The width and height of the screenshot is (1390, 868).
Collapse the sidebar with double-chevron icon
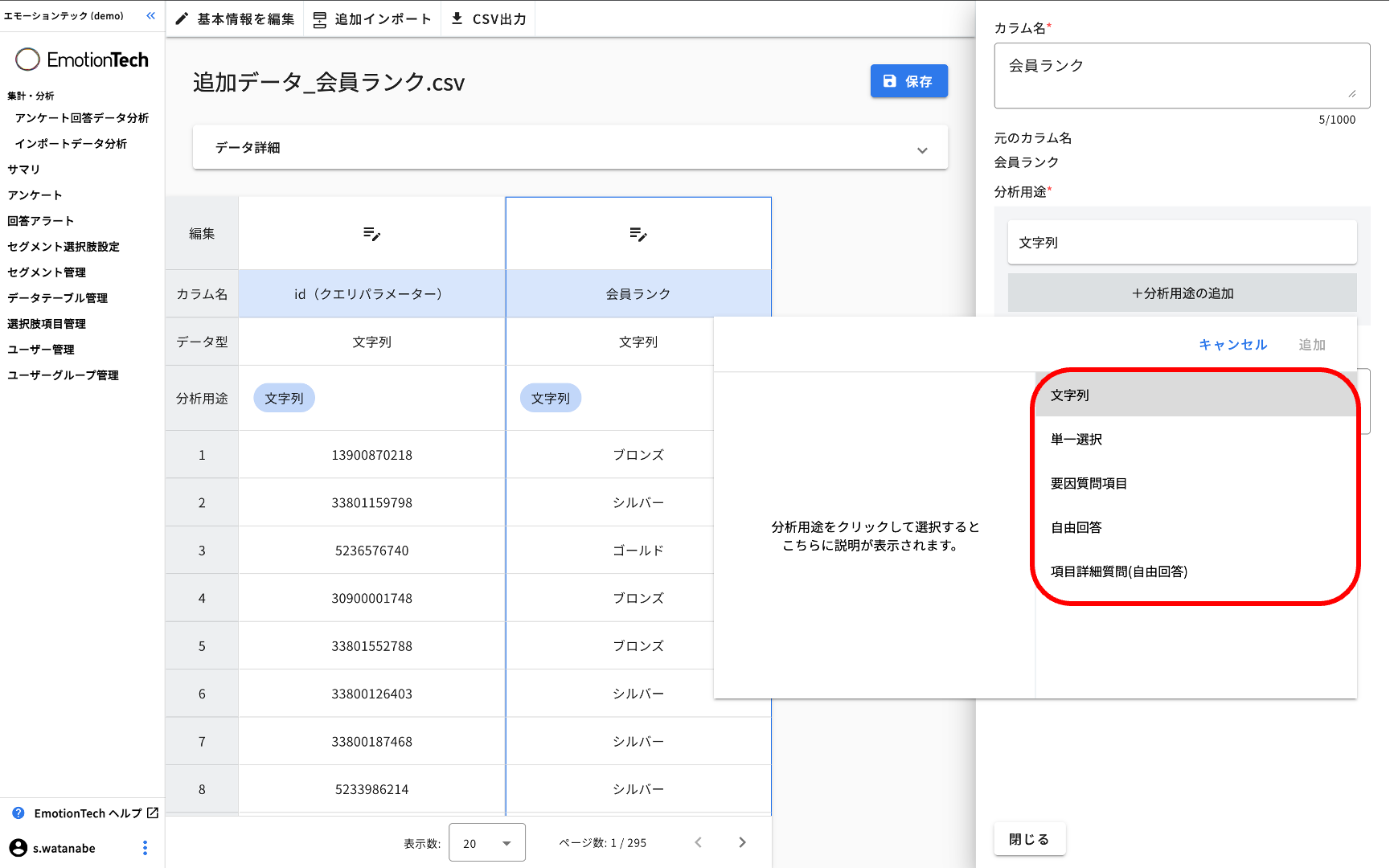tap(150, 16)
